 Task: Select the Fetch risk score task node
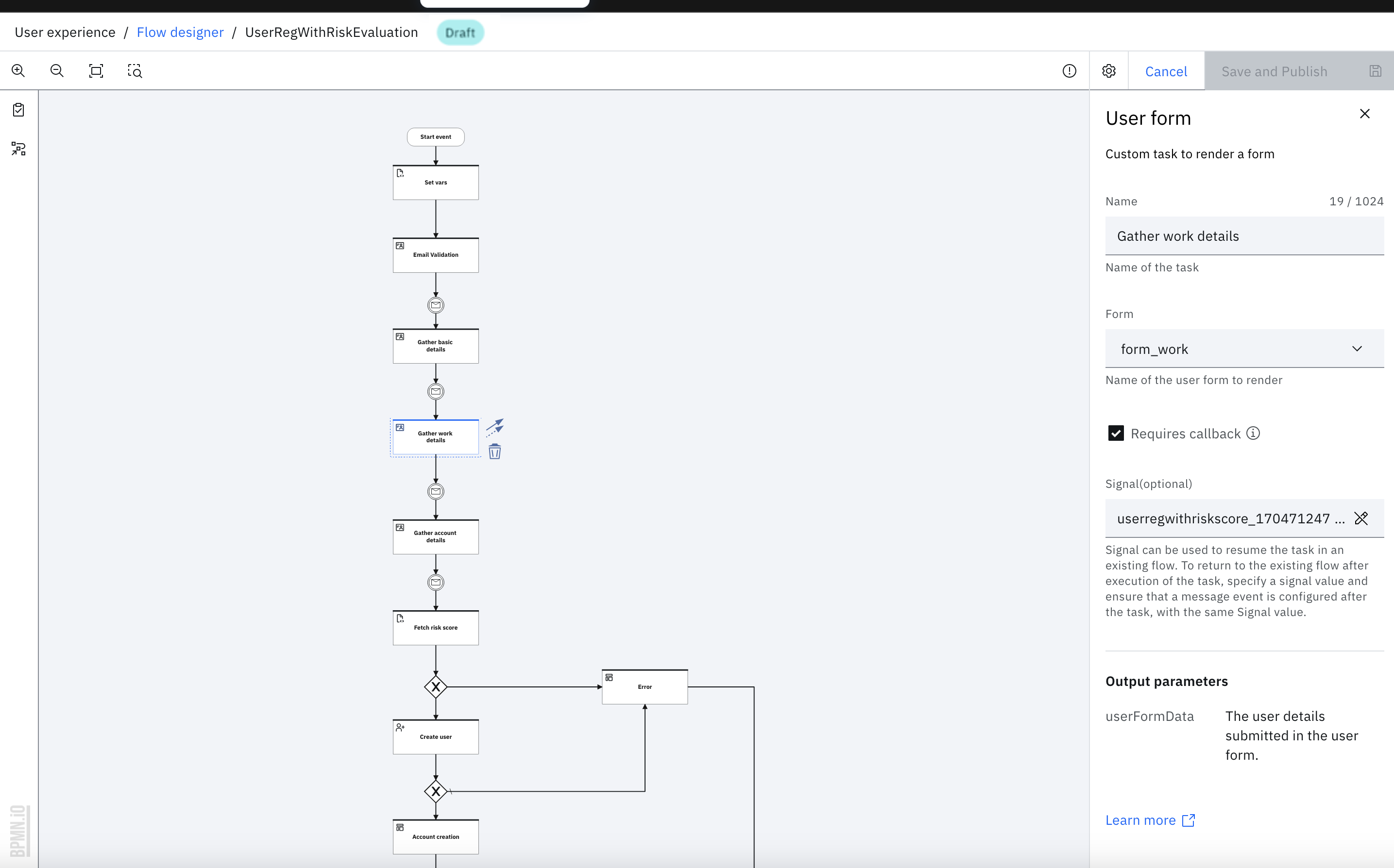[x=435, y=628]
